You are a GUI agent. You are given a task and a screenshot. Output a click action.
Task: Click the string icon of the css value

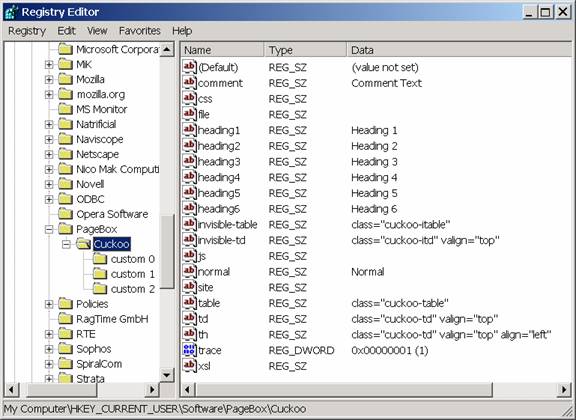coord(190,98)
